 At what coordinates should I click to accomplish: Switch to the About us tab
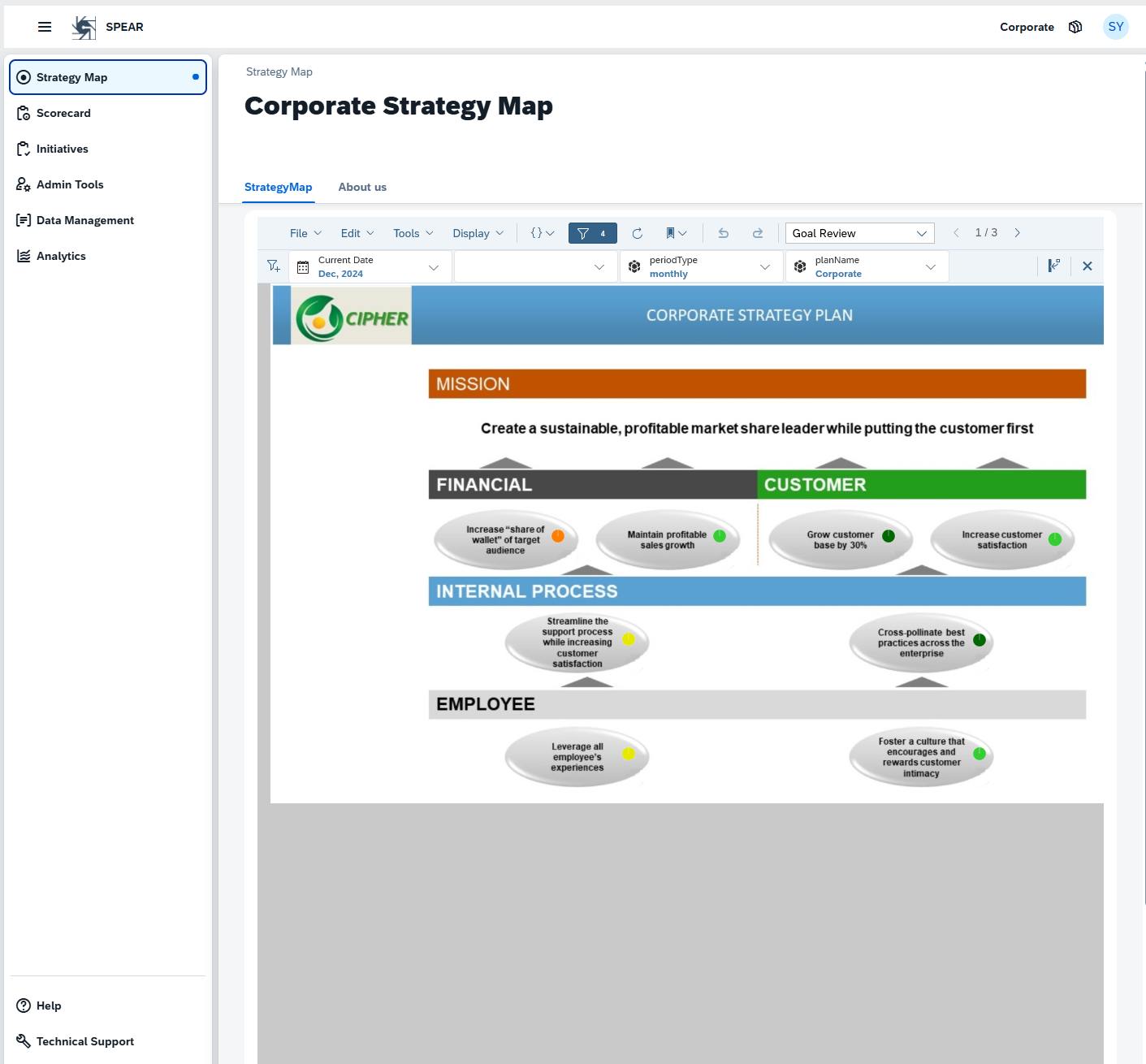[362, 187]
